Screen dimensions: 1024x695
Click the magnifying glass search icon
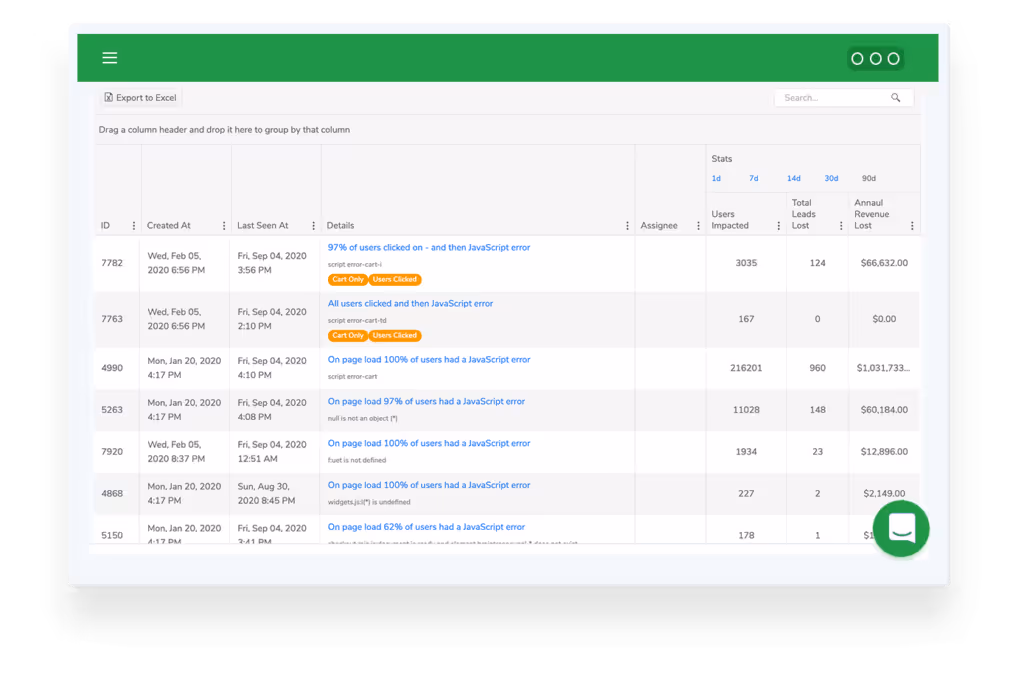[897, 97]
